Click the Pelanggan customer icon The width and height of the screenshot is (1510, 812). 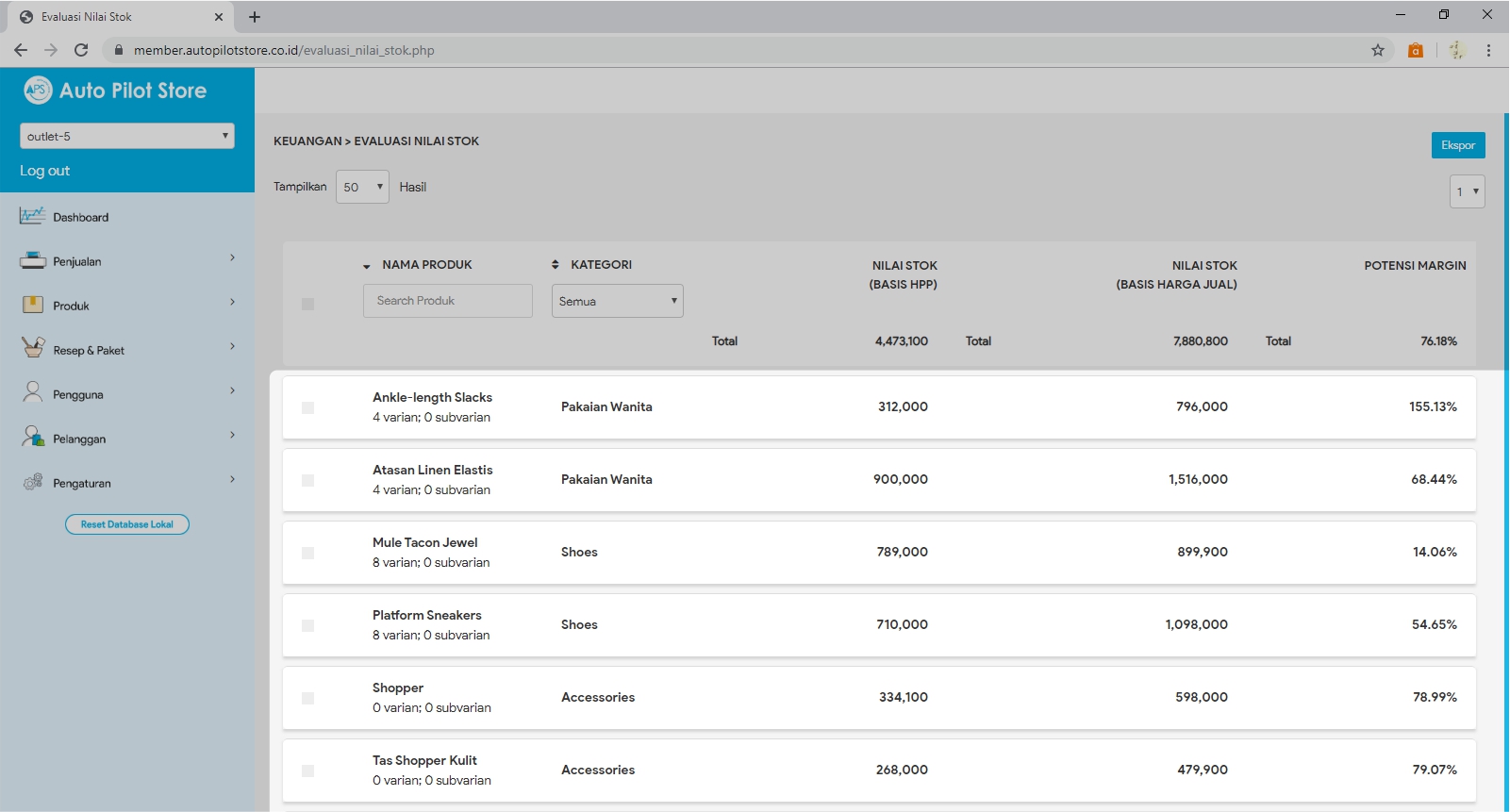pyautogui.click(x=32, y=437)
